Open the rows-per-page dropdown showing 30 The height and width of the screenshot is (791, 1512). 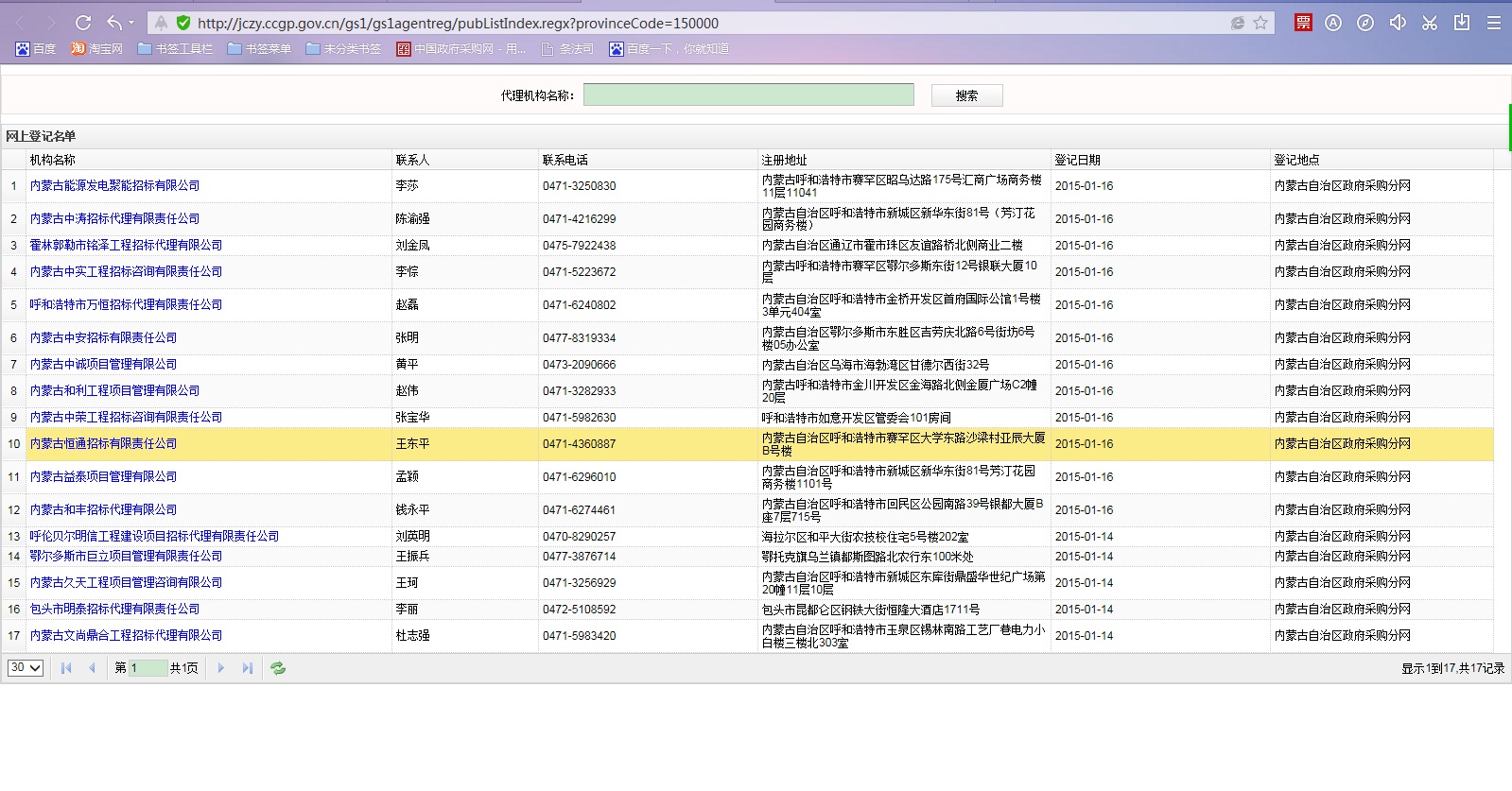pos(26,668)
